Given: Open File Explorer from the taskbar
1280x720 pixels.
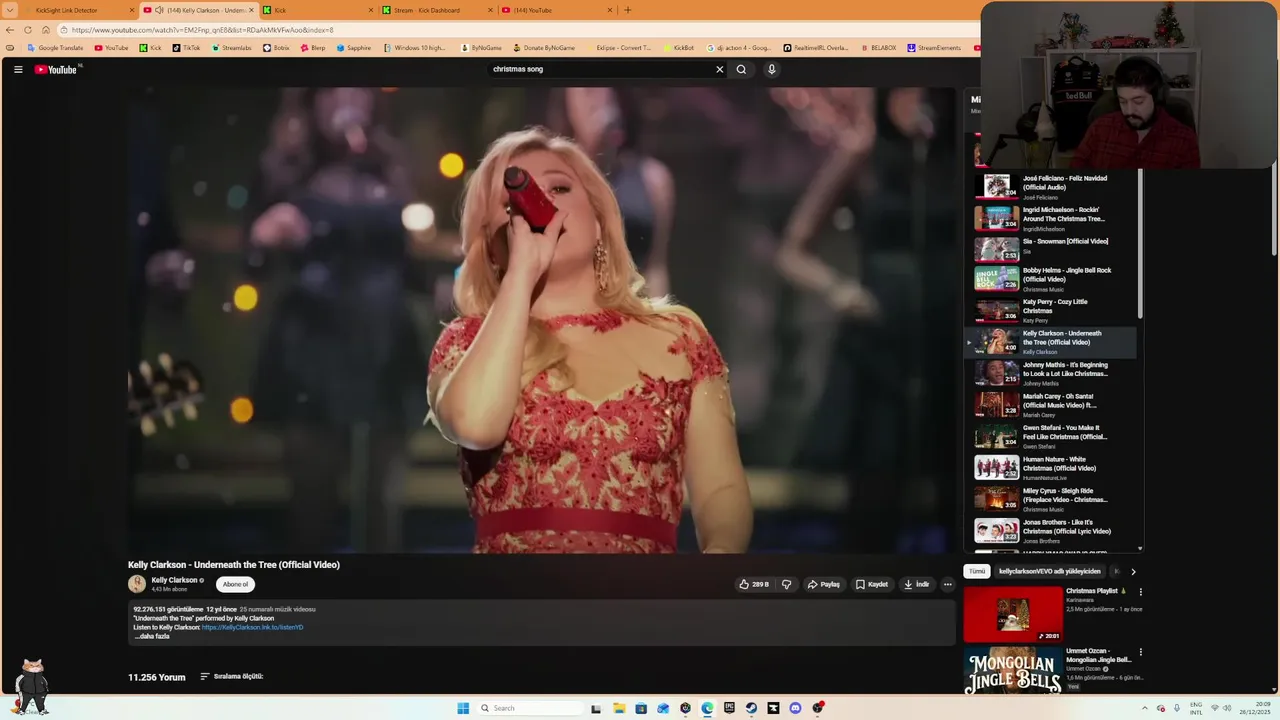Looking at the screenshot, I should point(619,708).
